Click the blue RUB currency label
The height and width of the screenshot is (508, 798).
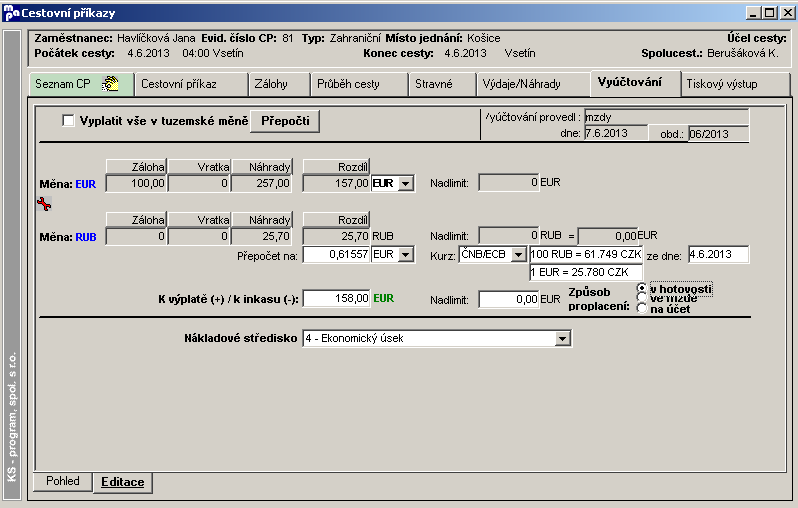pos(86,237)
